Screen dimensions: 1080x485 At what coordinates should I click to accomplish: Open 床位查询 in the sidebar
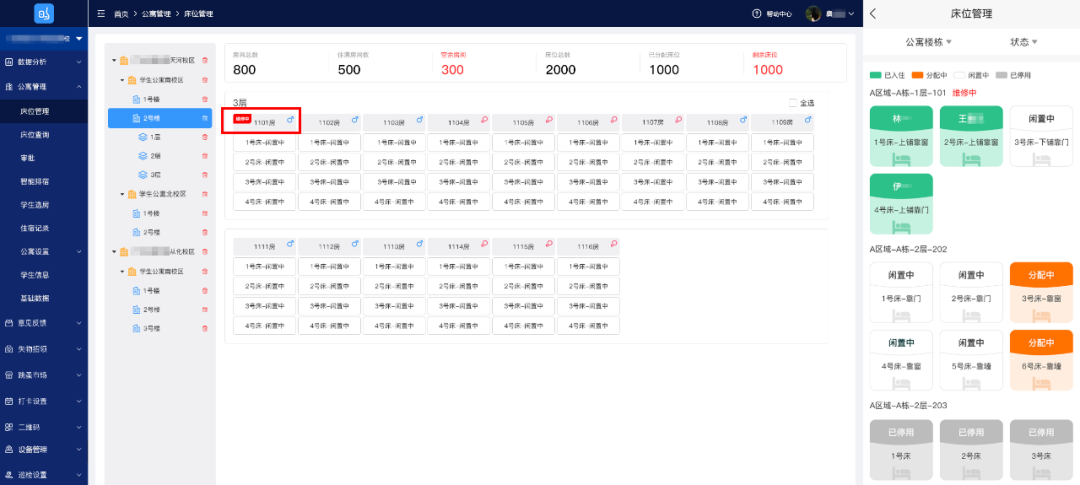pyautogui.click(x=35, y=134)
